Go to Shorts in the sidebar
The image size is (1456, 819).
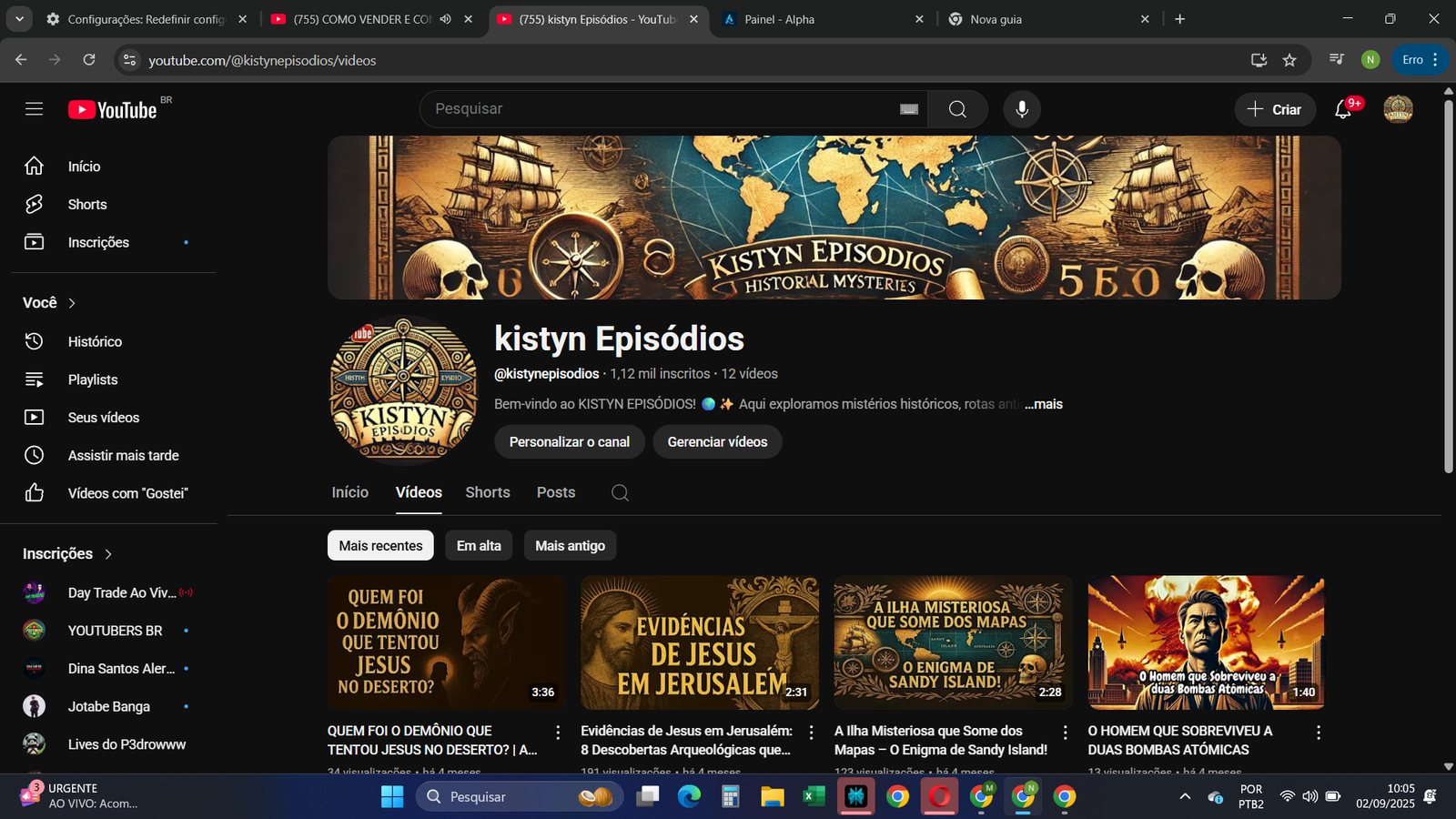[87, 205]
